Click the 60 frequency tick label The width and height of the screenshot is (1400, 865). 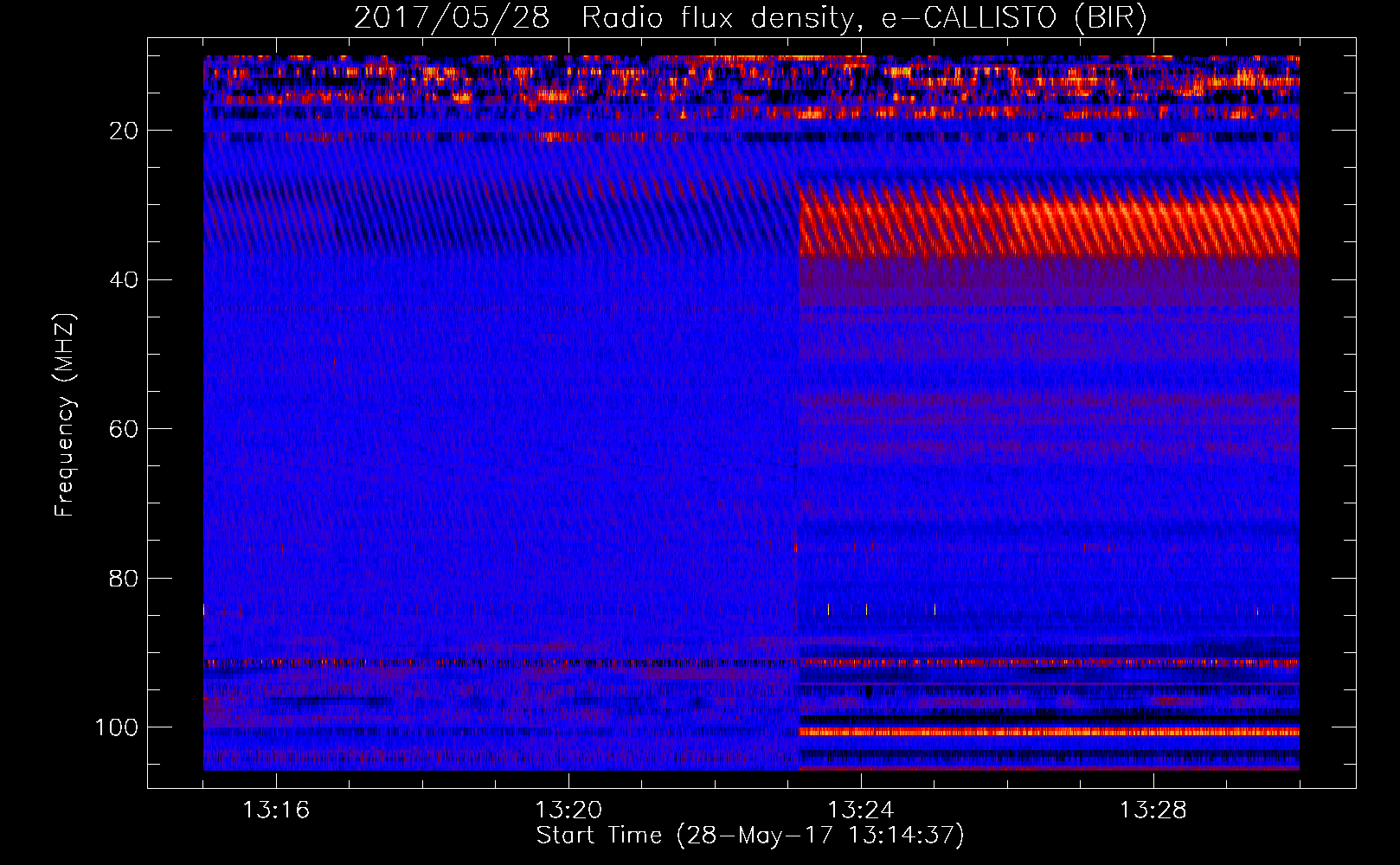(125, 429)
